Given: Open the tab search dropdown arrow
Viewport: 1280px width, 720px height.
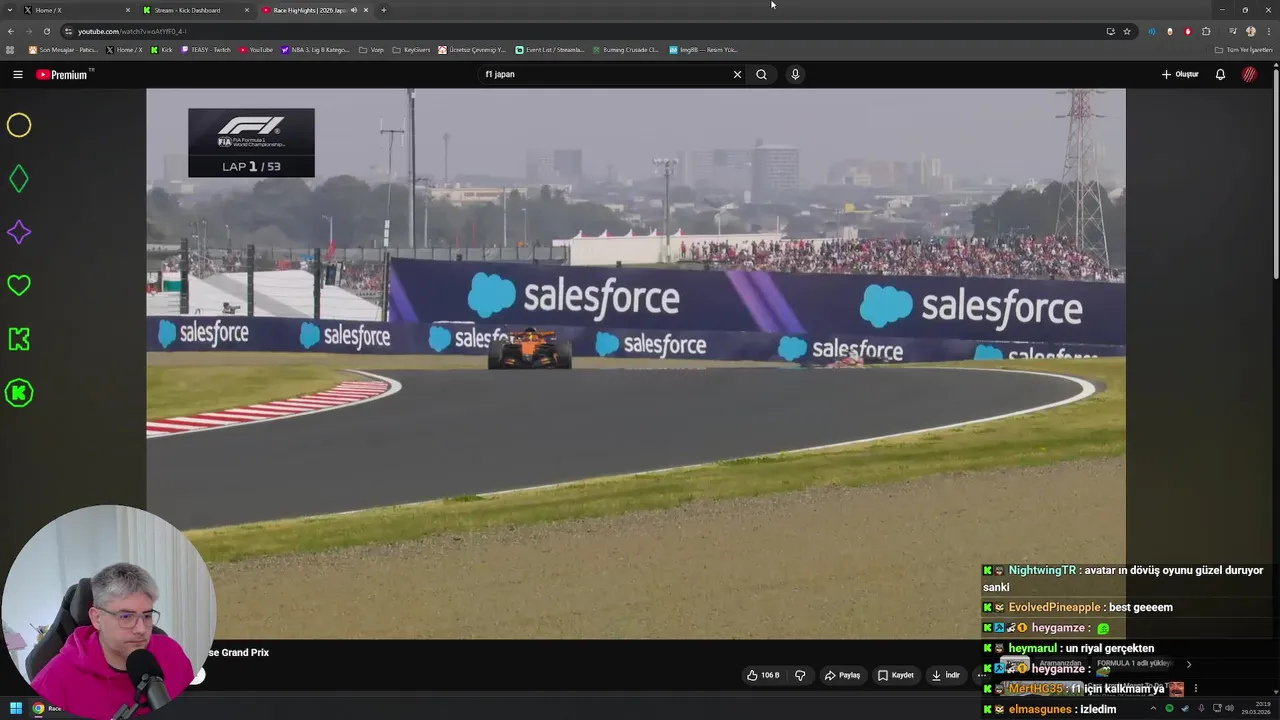Looking at the screenshot, I should click(x=10, y=10).
